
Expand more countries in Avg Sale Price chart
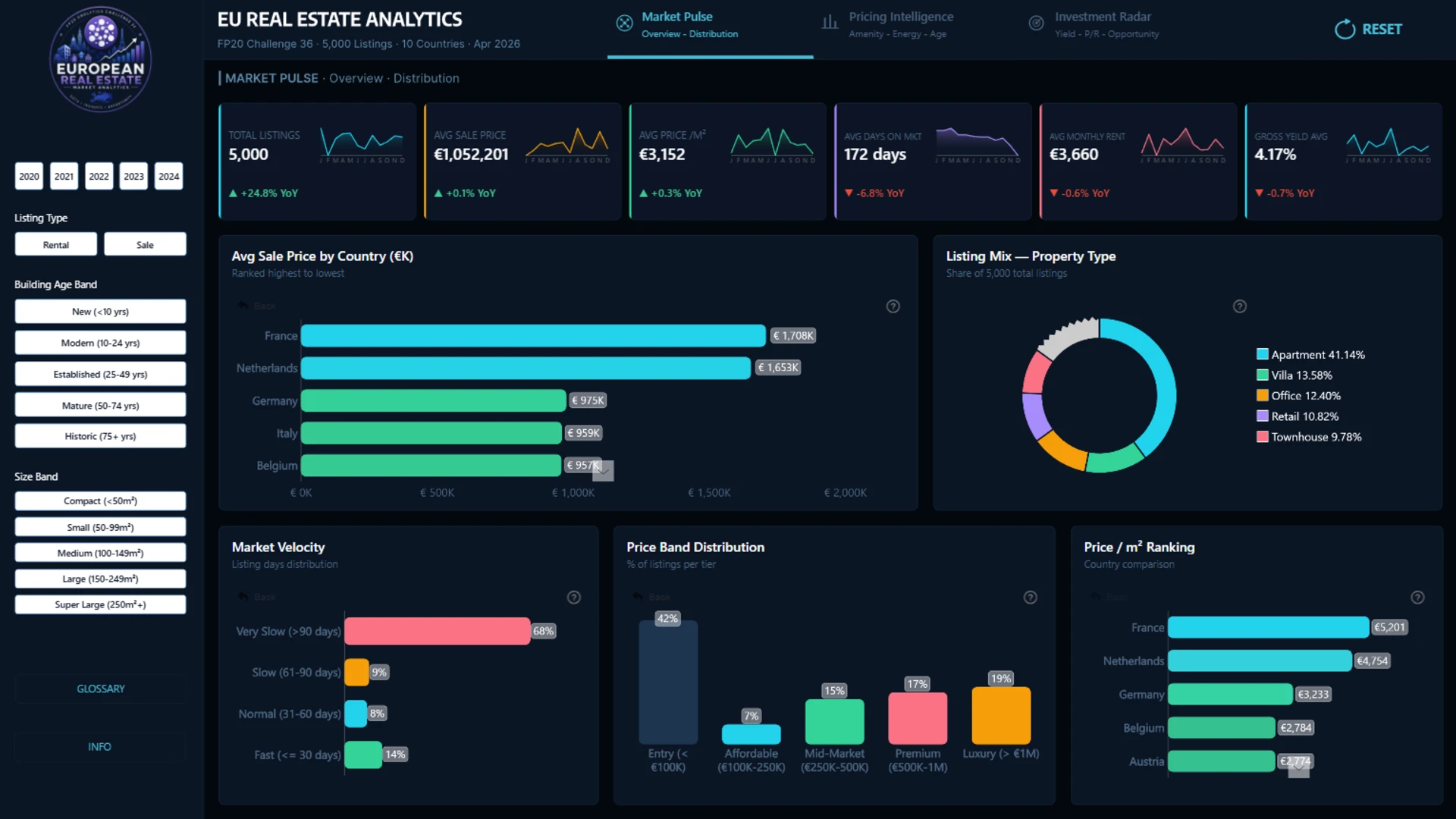coord(603,472)
